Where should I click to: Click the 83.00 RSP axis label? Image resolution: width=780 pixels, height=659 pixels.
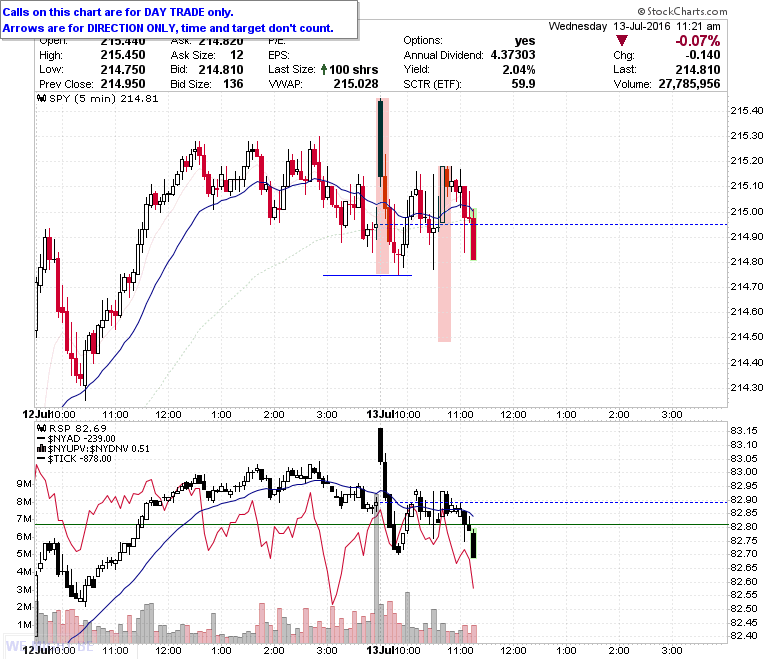tap(744, 471)
